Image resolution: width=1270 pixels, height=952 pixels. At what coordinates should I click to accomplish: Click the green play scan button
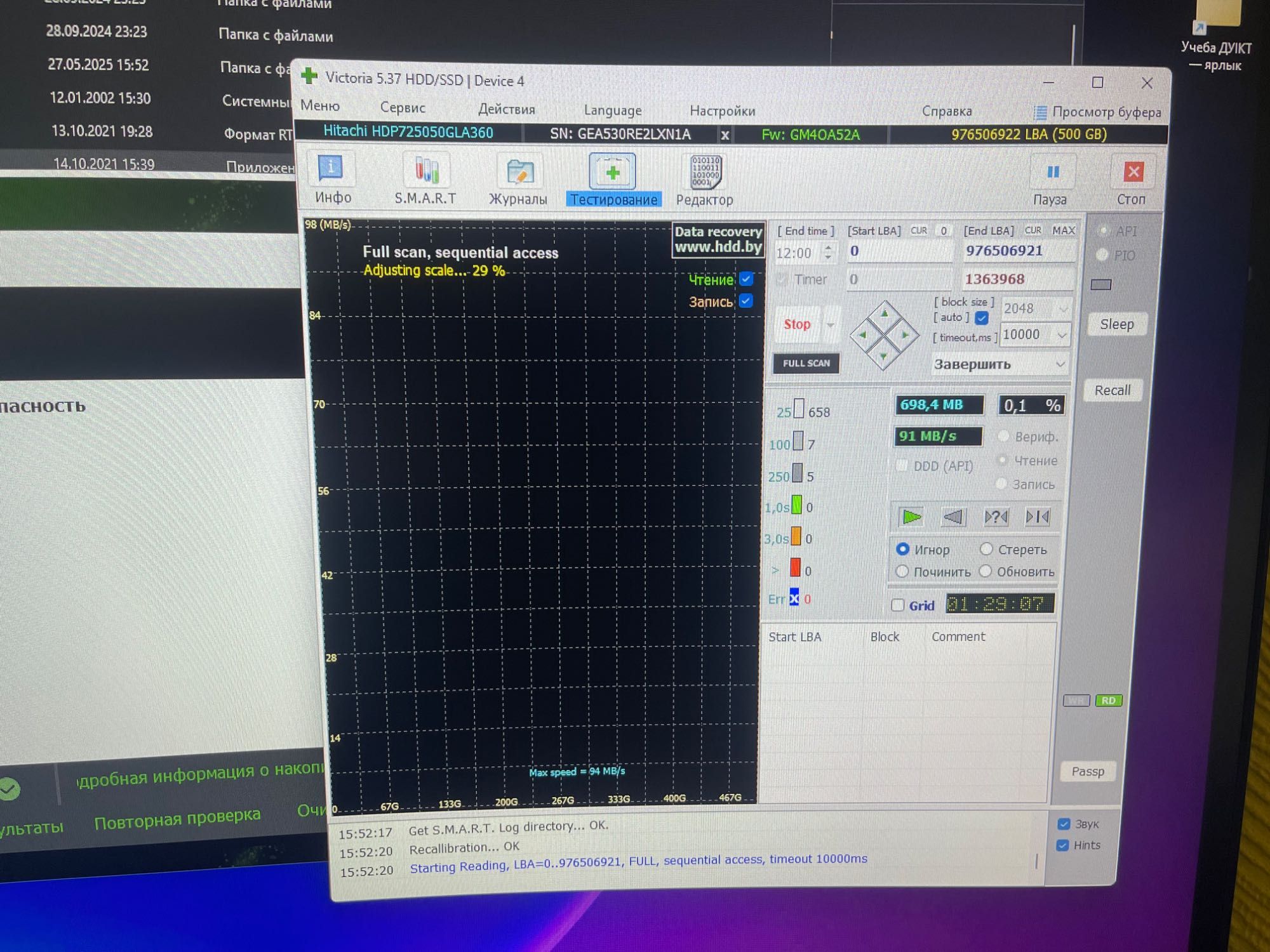912,517
